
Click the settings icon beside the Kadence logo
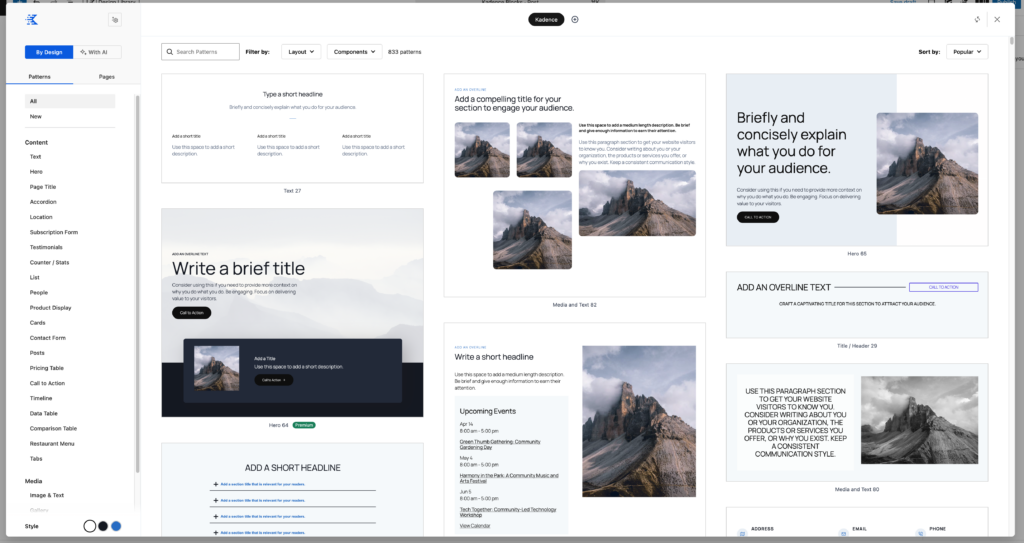[114, 20]
